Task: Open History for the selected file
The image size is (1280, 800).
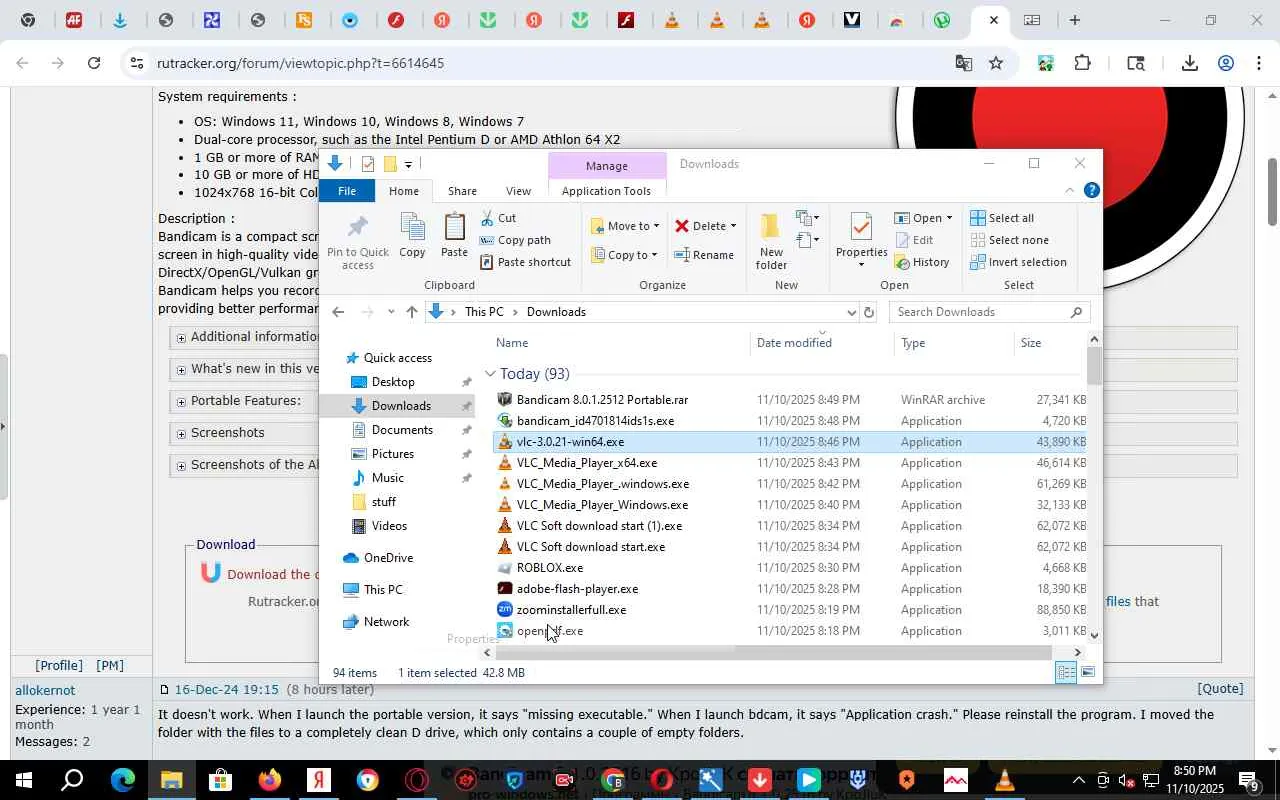Action: coord(923,262)
